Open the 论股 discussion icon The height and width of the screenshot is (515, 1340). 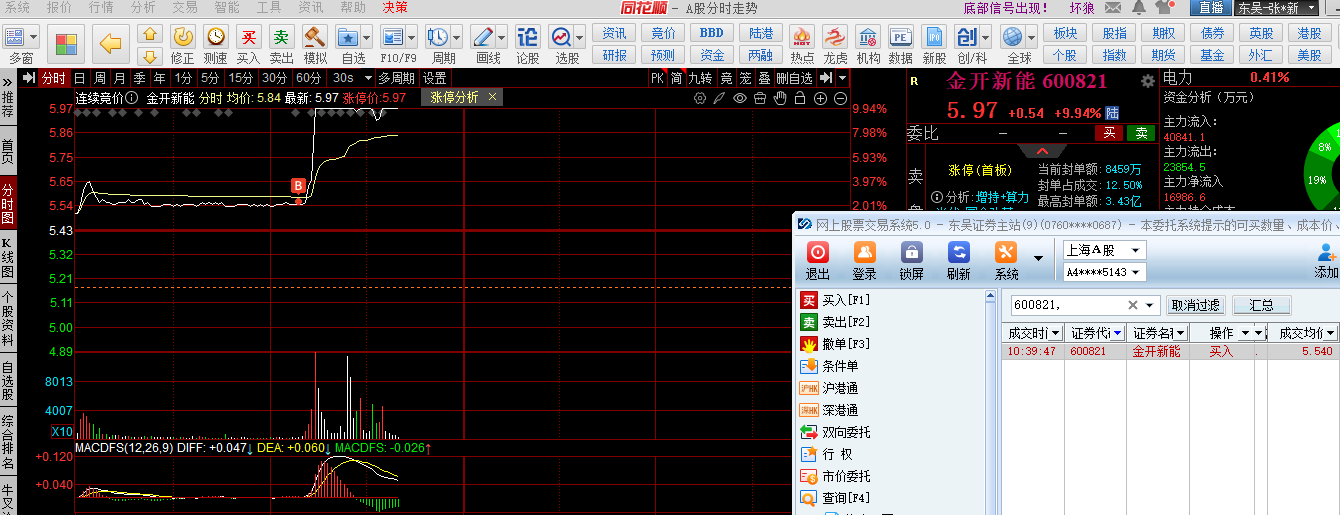(528, 37)
